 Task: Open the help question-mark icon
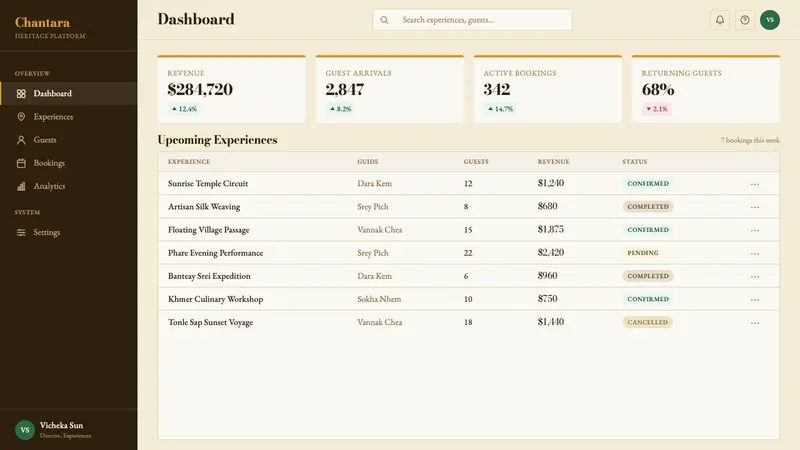click(x=745, y=20)
